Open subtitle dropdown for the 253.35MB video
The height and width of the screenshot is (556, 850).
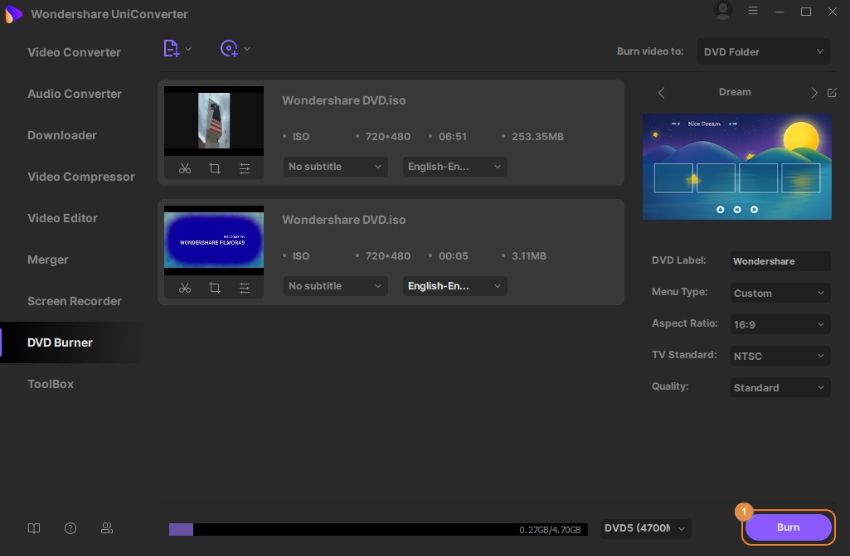click(335, 166)
